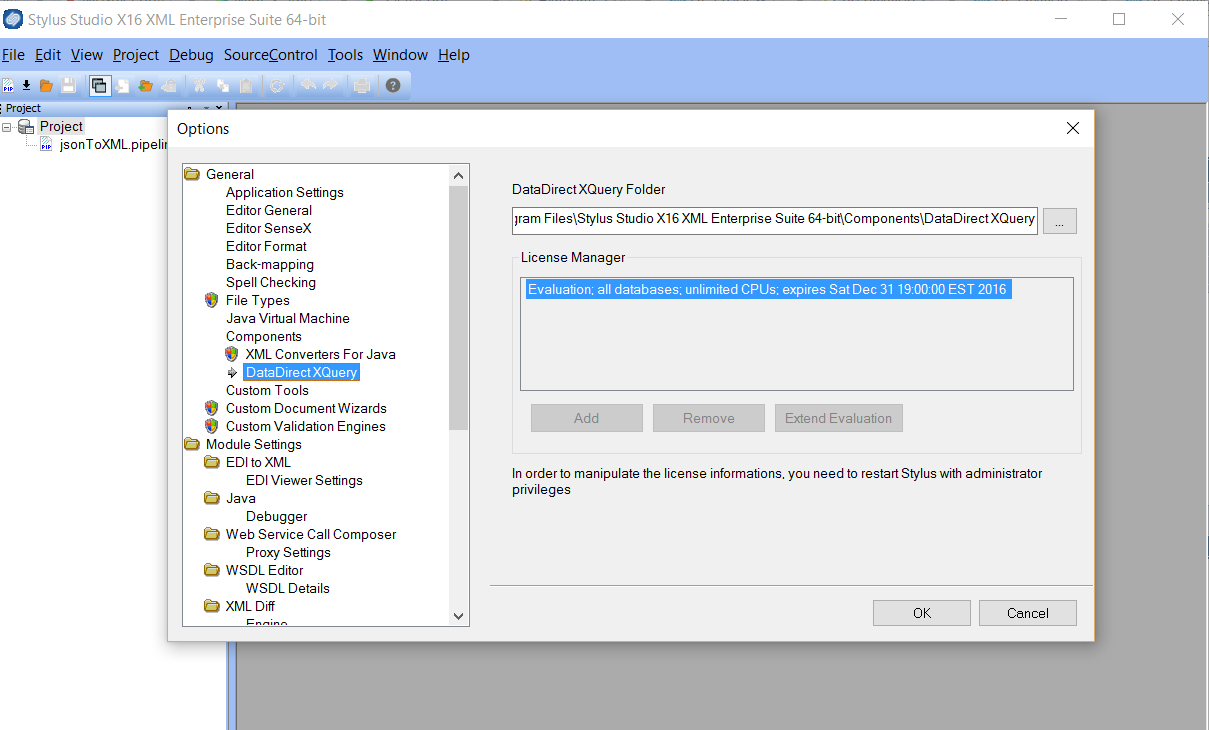Click the new PIP pipeline document icon
Screen dimensions: 1209x730
click(x=8, y=86)
